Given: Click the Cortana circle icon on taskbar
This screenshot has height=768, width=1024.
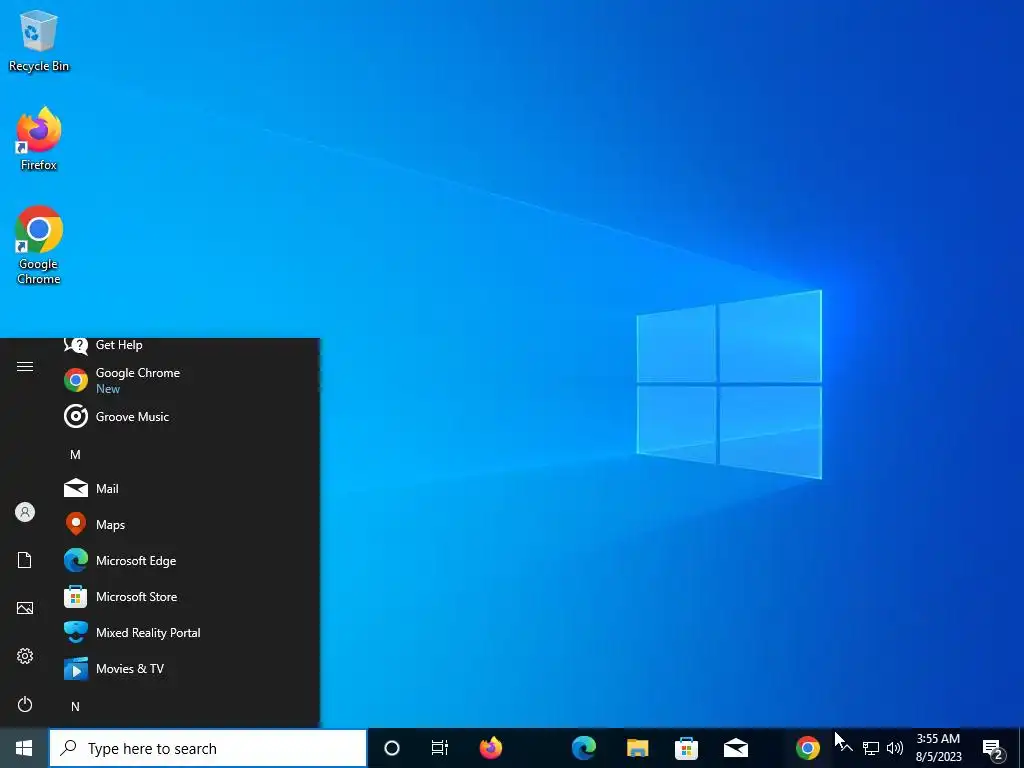Looking at the screenshot, I should (392, 748).
